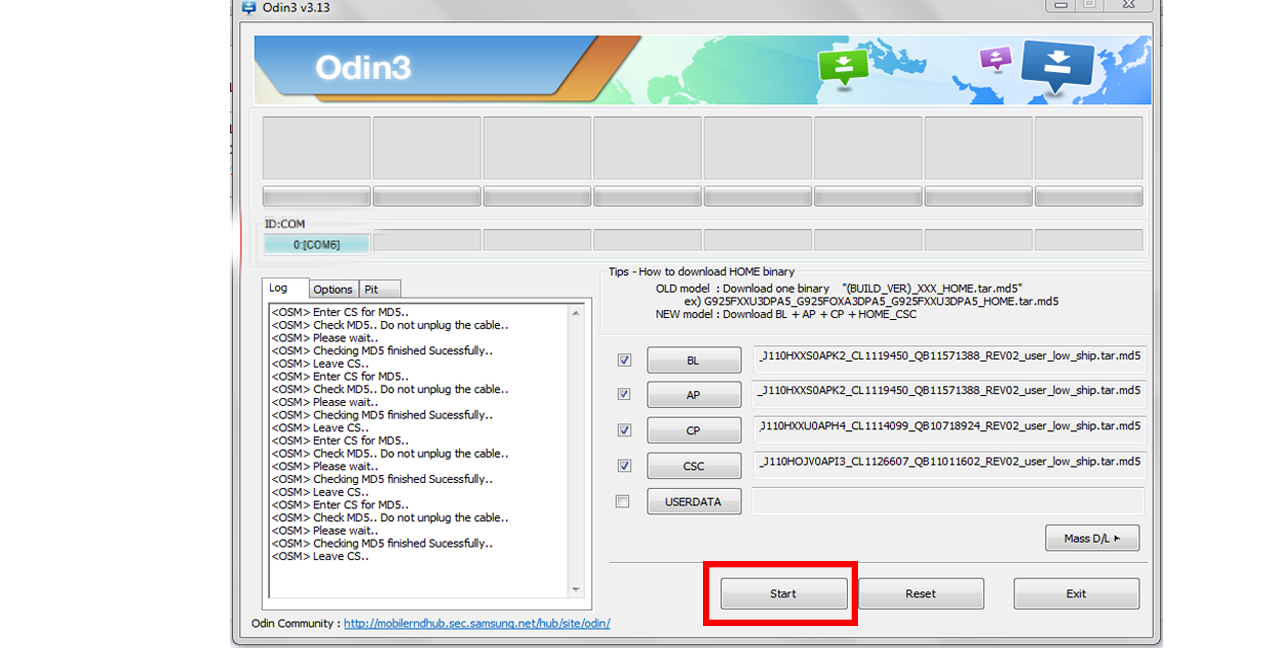Choose a file with the USERDATA button
This screenshot has height=648, width=1282.
(x=694, y=501)
